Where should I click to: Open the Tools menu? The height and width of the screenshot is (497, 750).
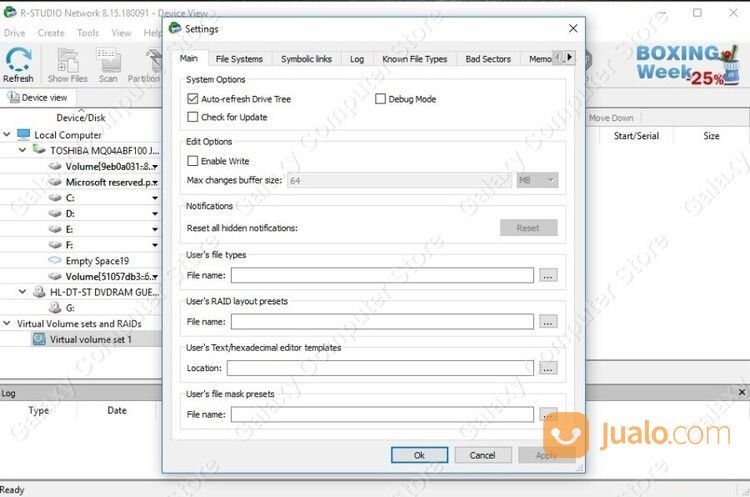tap(88, 33)
